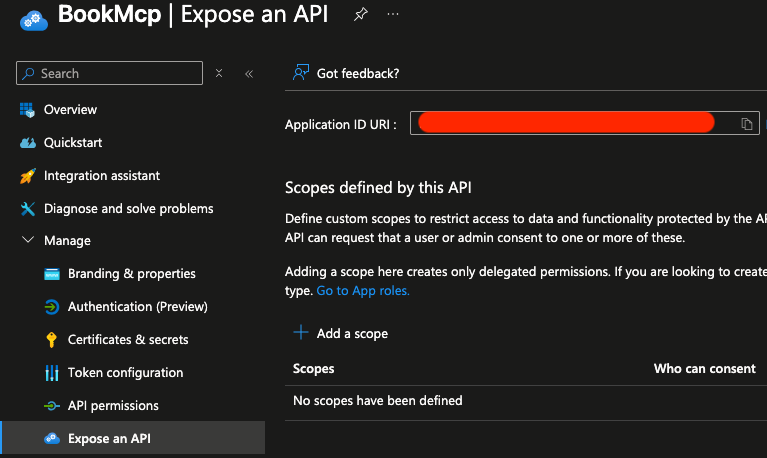Click the Who can consent column header
Viewport: 767px width, 458px height.
tap(705, 368)
